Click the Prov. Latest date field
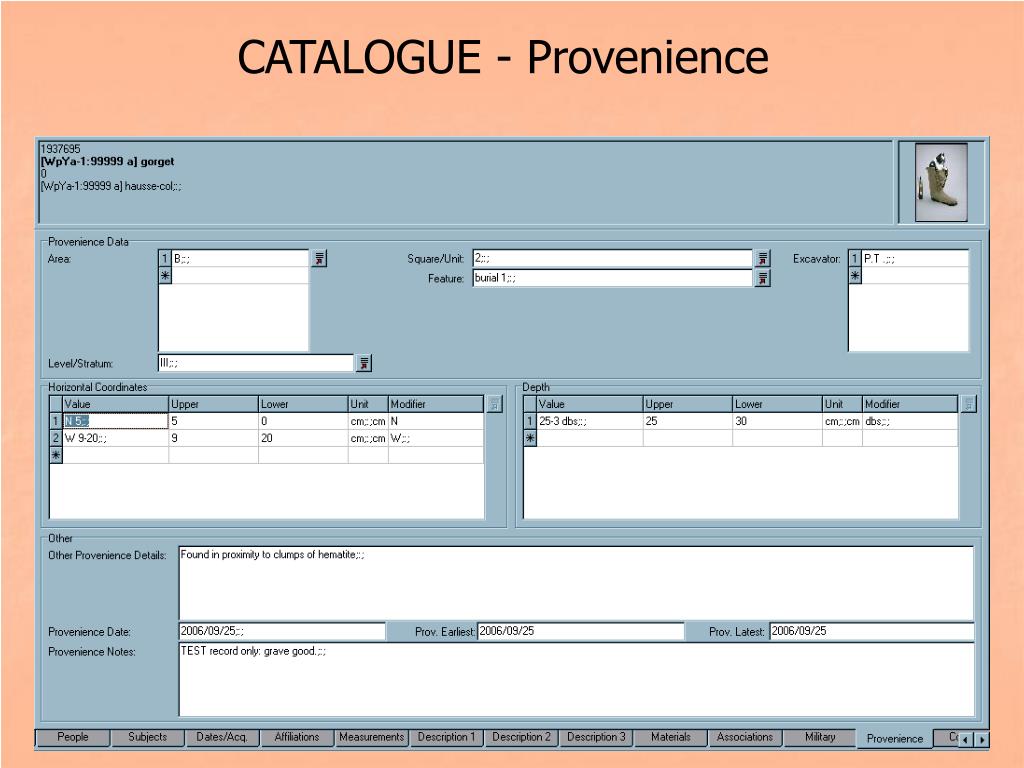The width and height of the screenshot is (1024, 768). [872, 632]
